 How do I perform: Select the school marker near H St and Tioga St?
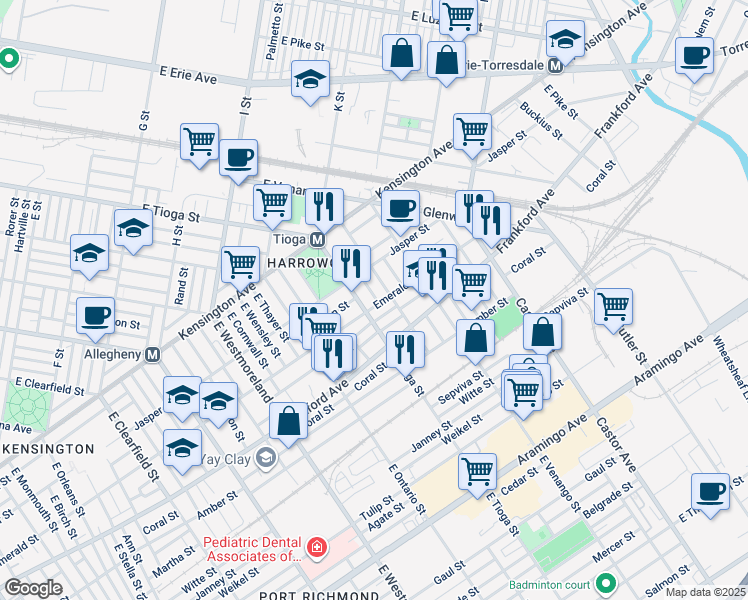point(134,229)
